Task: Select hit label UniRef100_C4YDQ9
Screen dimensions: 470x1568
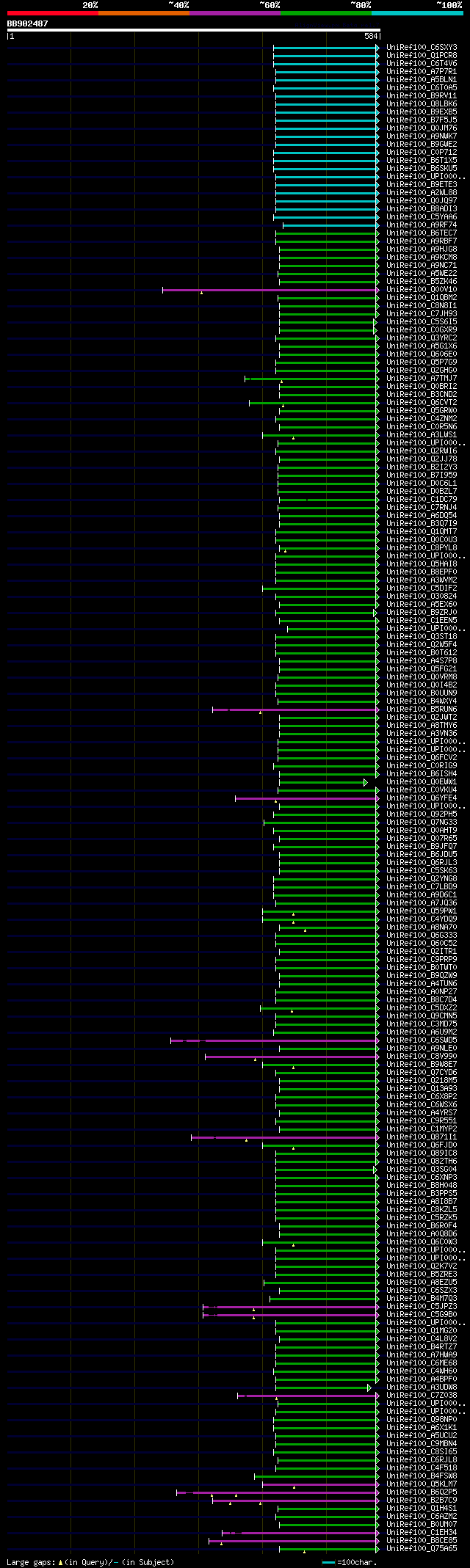Action: (422, 919)
